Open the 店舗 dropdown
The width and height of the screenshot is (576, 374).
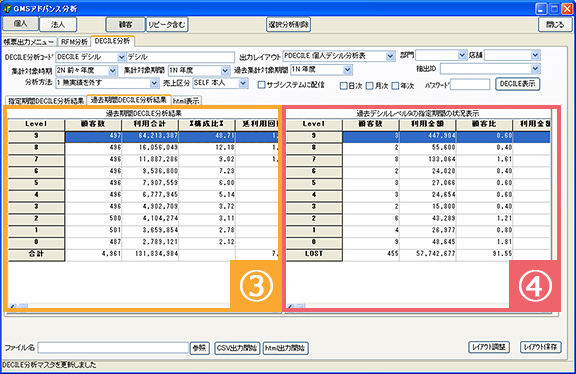(x=535, y=55)
